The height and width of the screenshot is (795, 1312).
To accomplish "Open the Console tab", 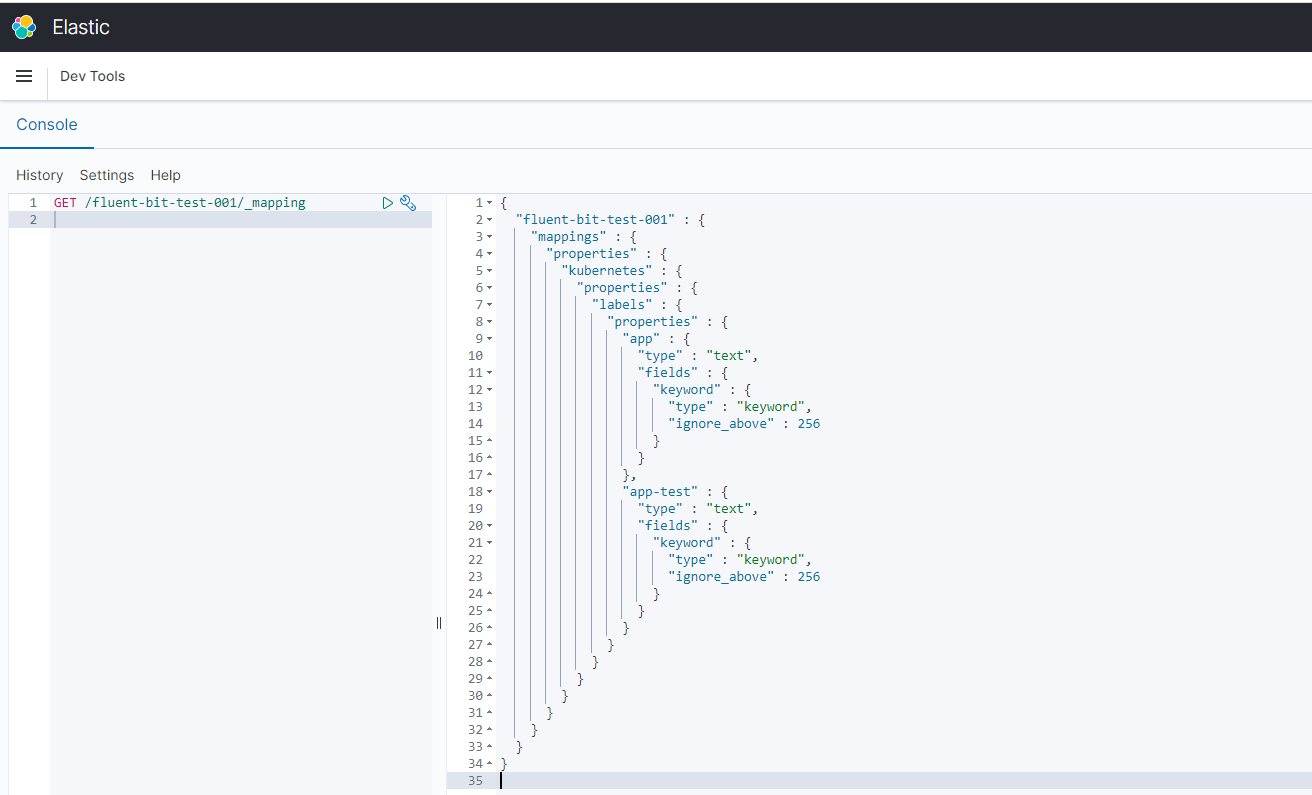I will coord(47,125).
